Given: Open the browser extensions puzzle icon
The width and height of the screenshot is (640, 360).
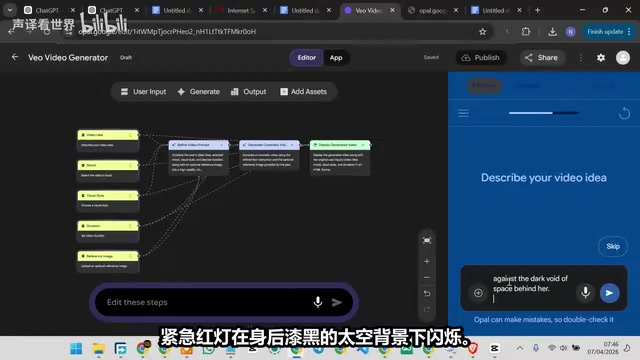Looking at the screenshot, I should (526, 31).
